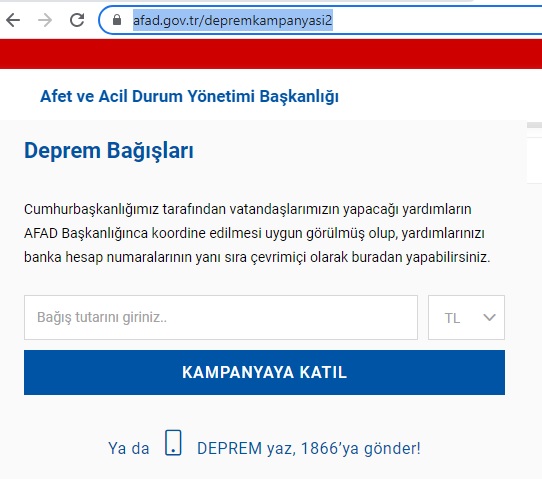Click the white side panel at right
The image size is (542, 479).
(x=534, y=160)
